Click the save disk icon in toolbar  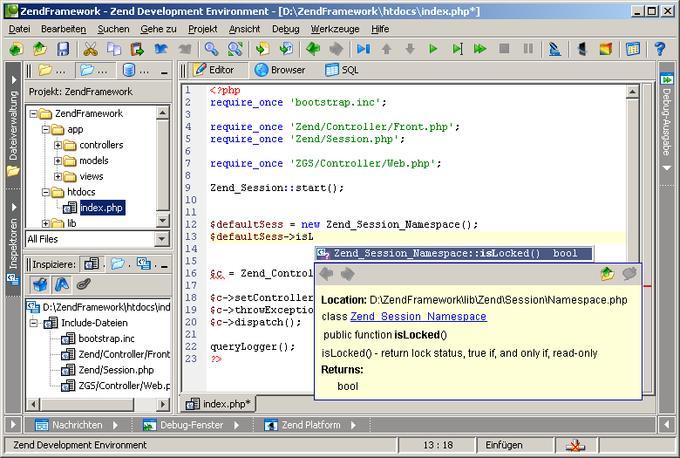click(63, 49)
